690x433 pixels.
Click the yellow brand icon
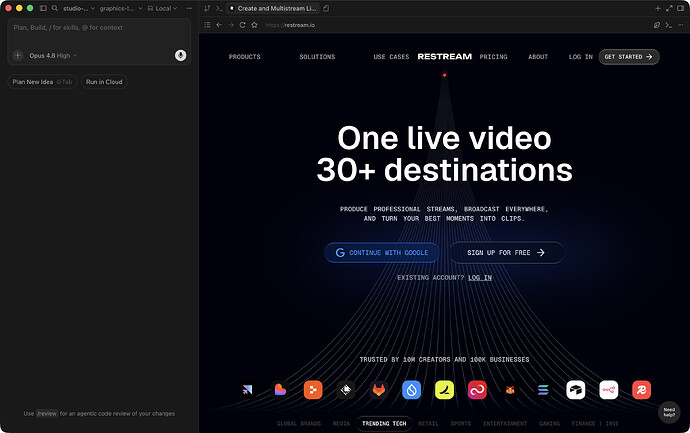444,390
